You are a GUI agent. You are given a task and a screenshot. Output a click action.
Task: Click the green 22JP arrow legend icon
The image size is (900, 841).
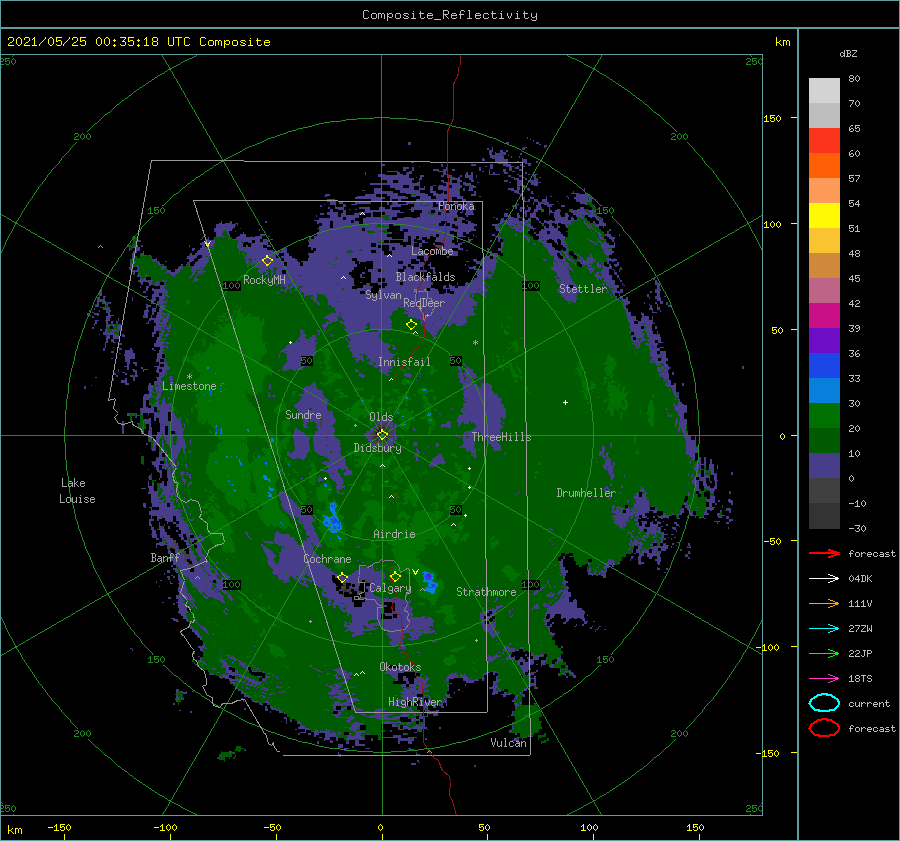[824, 653]
